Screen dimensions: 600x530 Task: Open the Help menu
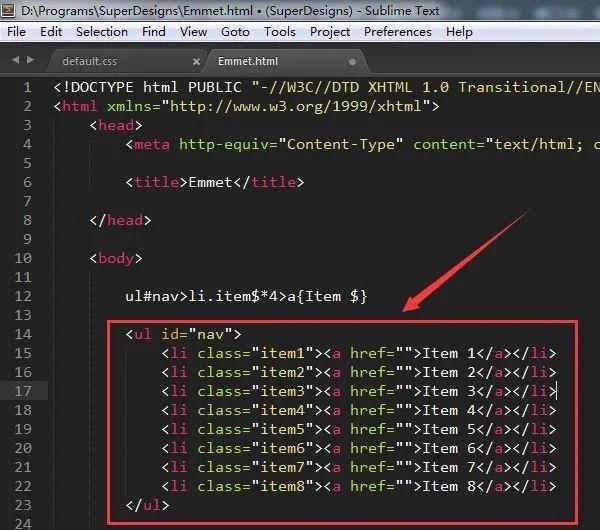[459, 32]
